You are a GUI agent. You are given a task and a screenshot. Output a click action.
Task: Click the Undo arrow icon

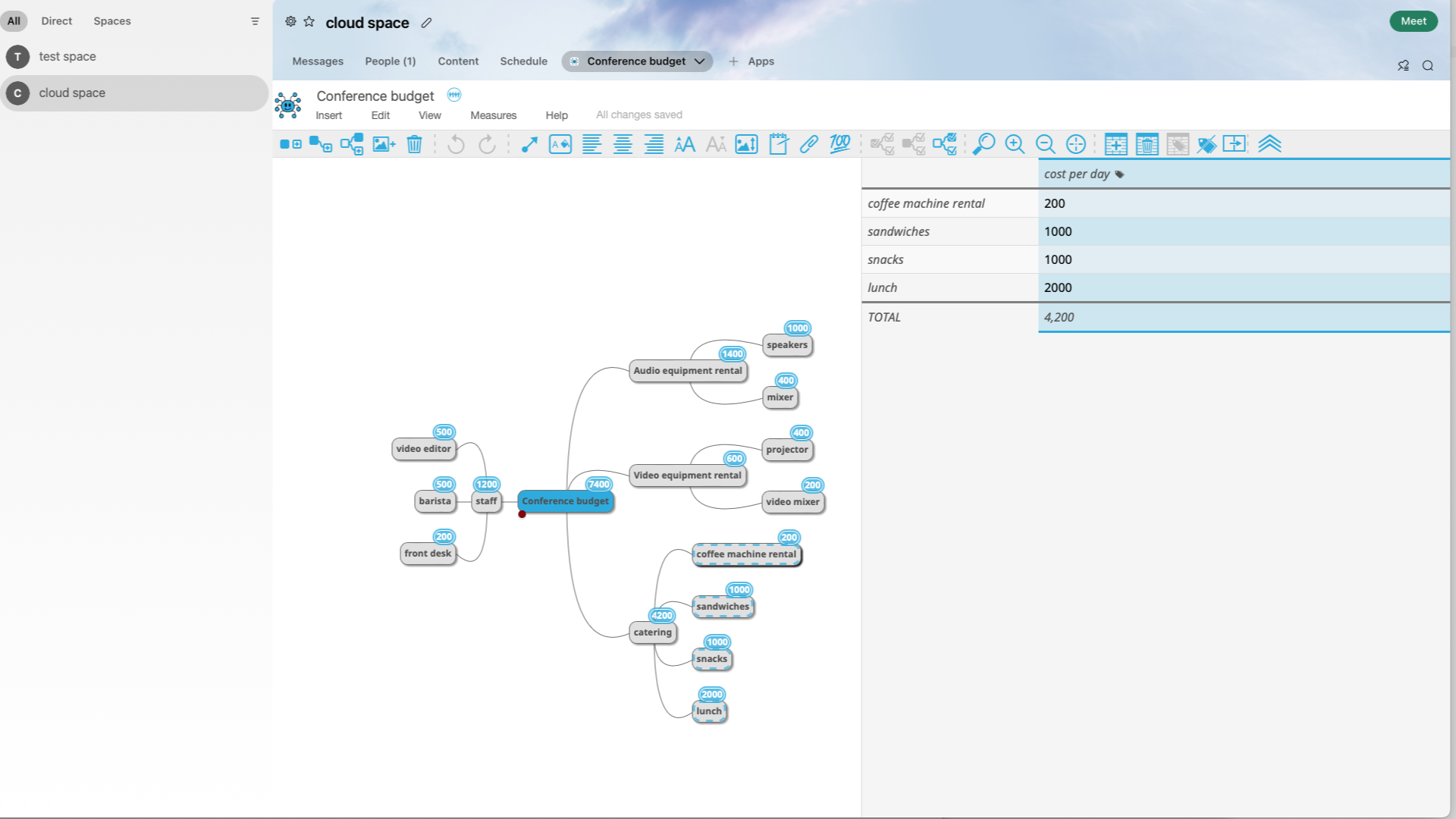(x=456, y=144)
